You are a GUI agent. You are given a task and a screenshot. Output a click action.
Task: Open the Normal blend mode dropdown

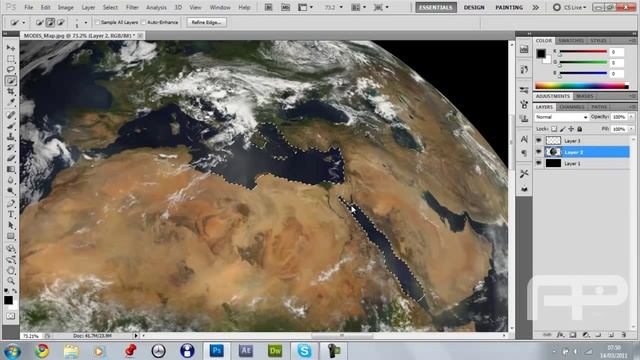562,117
